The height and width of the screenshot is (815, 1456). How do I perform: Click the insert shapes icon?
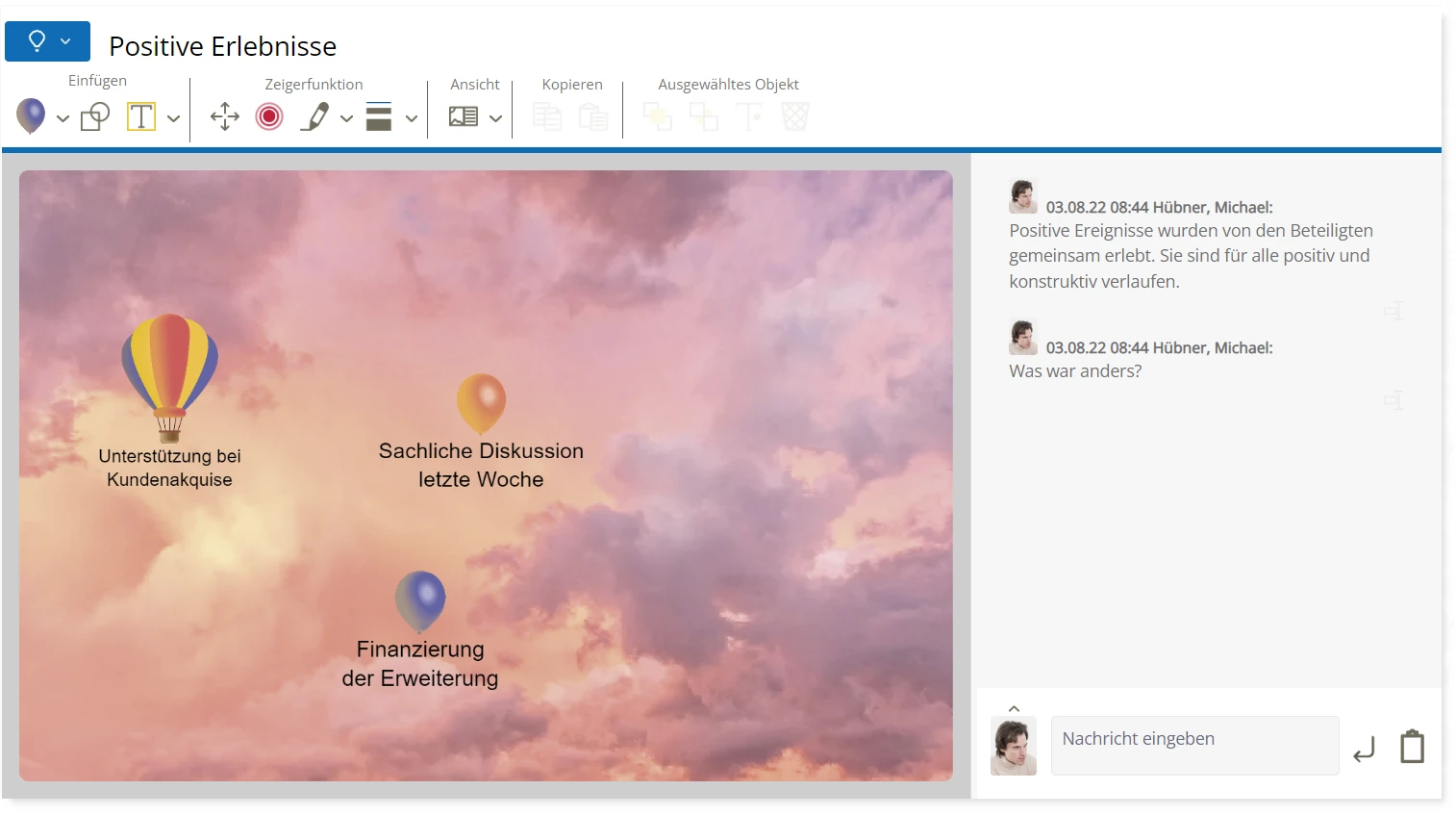pos(95,116)
